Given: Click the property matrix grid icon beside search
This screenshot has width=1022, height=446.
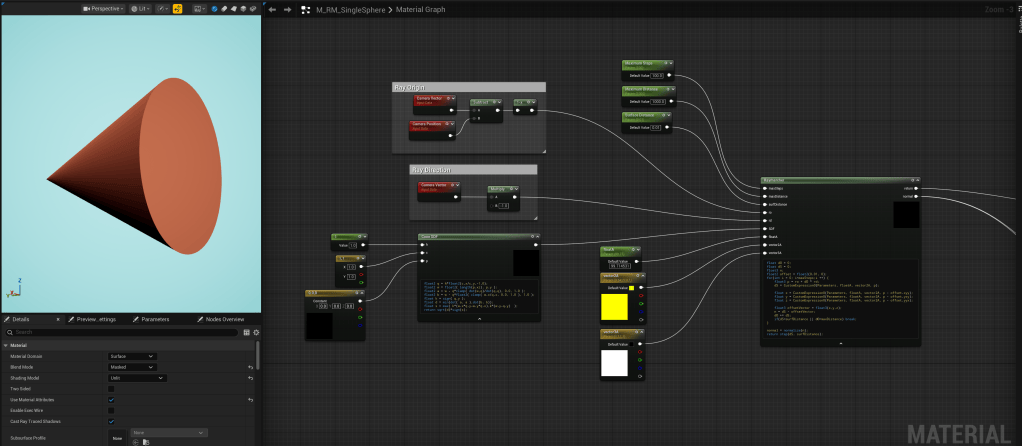Looking at the screenshot, I should [247, 333].
